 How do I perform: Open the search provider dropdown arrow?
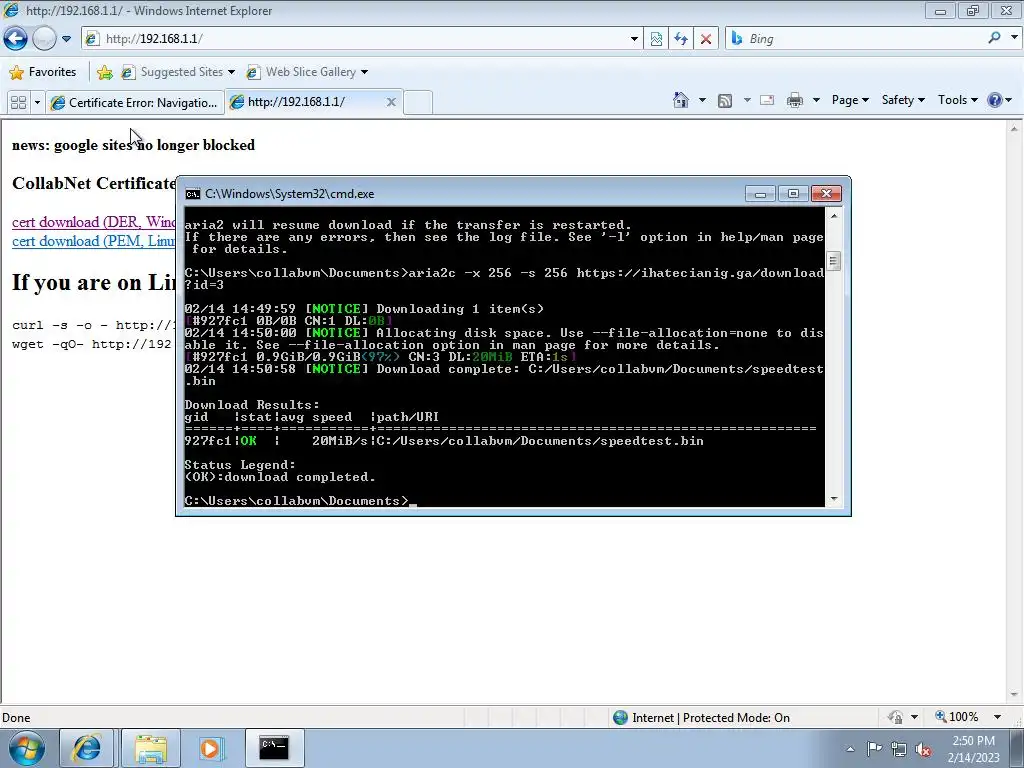[1014, 38]
